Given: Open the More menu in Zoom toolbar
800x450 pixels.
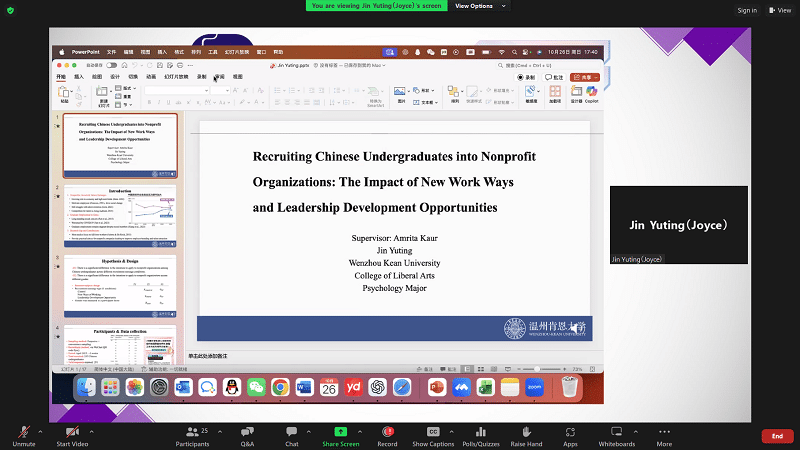Looking at the screenshot, I should [664, 431].
